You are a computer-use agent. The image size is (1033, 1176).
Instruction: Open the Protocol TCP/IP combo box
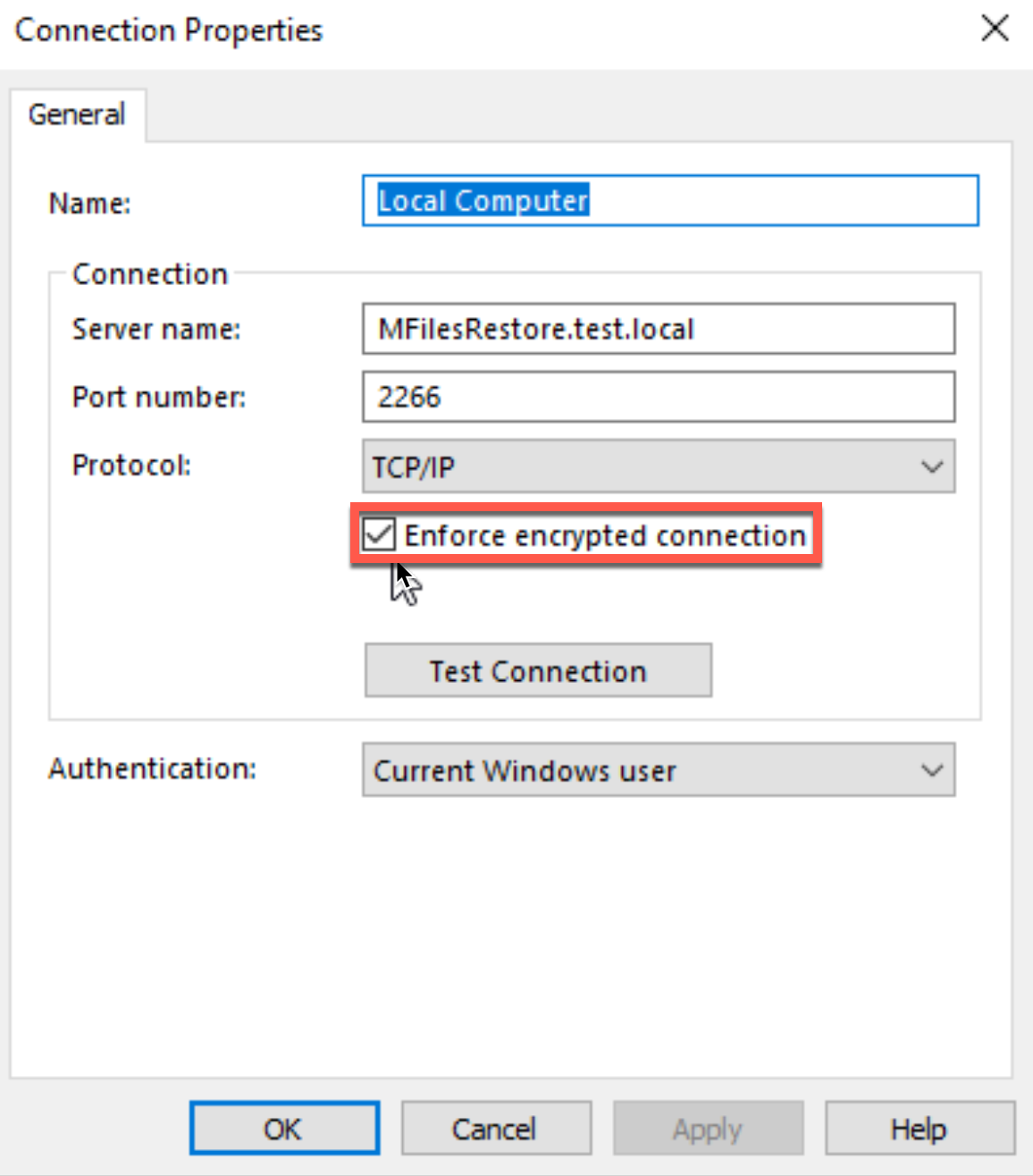(659, 466)
